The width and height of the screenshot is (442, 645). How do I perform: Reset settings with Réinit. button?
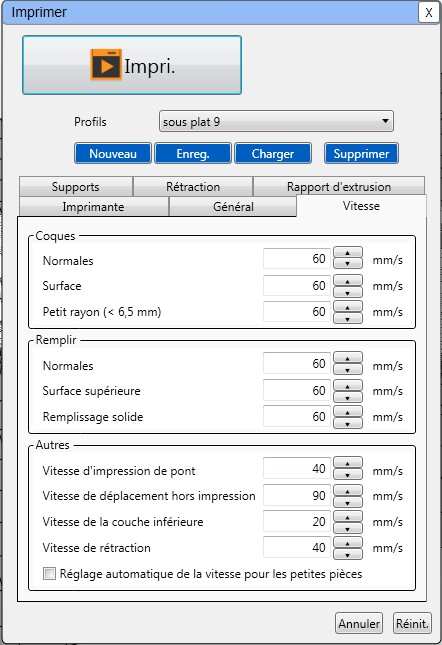click(412, 624)
